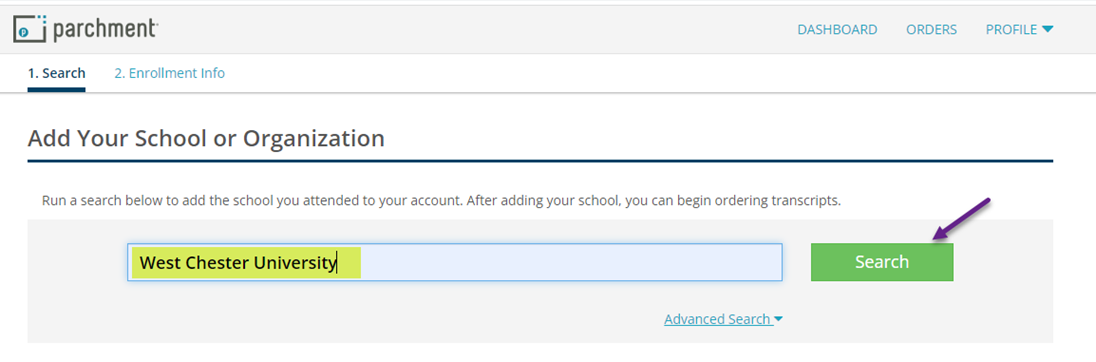Click the parchment wordmark text in header
Screen dimensions: 1096x362
coord(106,29)
